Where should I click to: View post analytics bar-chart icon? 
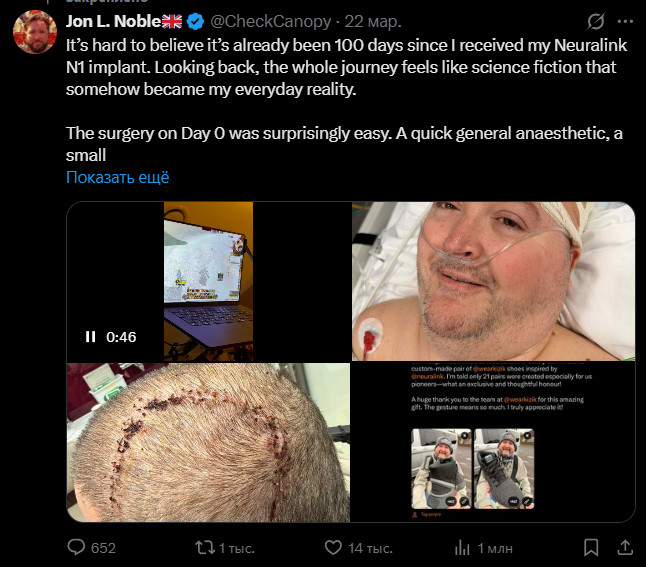pyautogui.click(x=462, y=548)
